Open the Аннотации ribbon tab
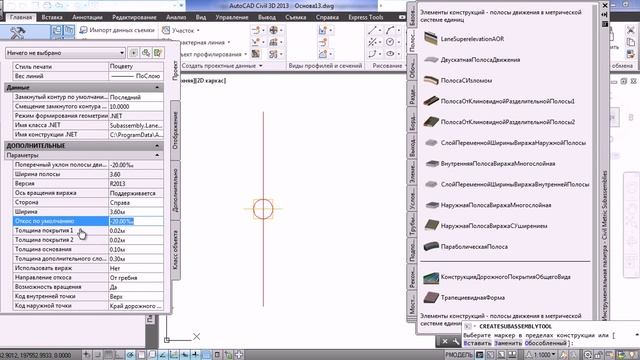This screenshot has height=360, width=640. [x=87, y=17]
